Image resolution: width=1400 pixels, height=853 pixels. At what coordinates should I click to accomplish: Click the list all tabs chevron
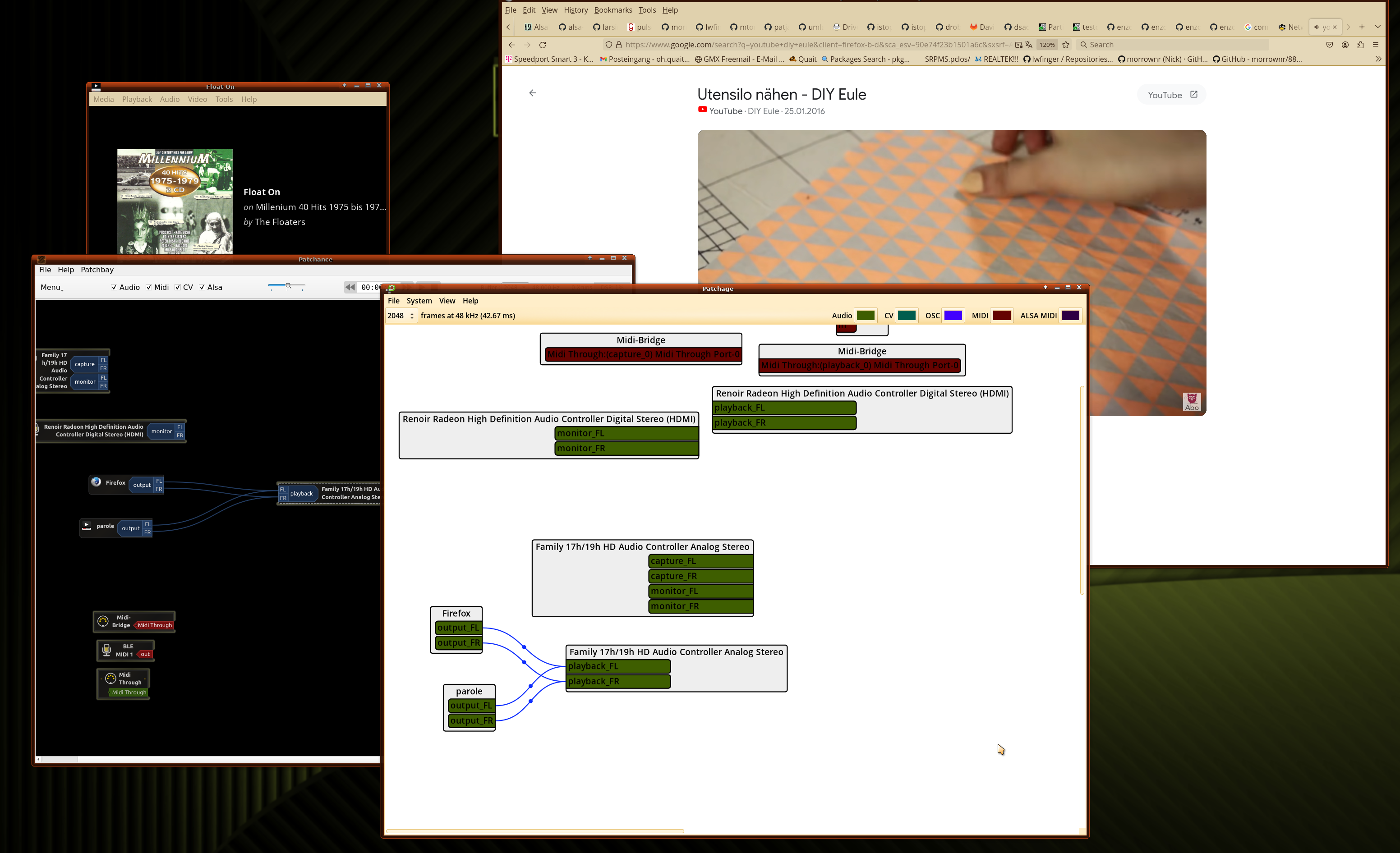(x=1378, y=27)
